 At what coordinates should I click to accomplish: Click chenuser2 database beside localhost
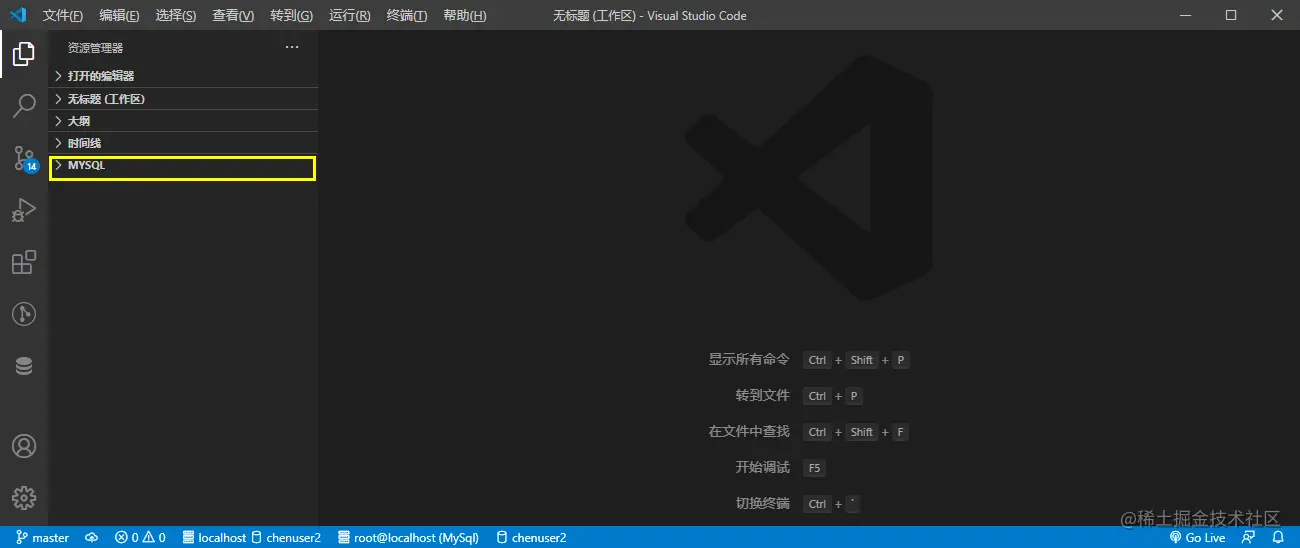286,537
